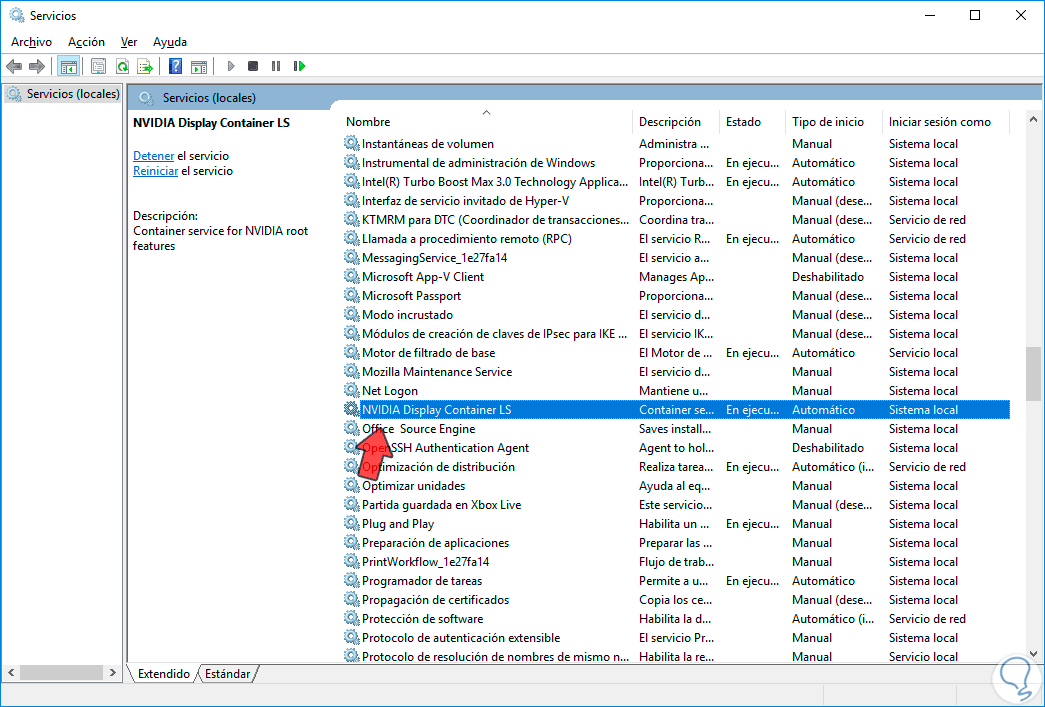The image size is (1045, 707).
Task: Click the Export List toolbar icon
Action: click(x=145, y=66)
